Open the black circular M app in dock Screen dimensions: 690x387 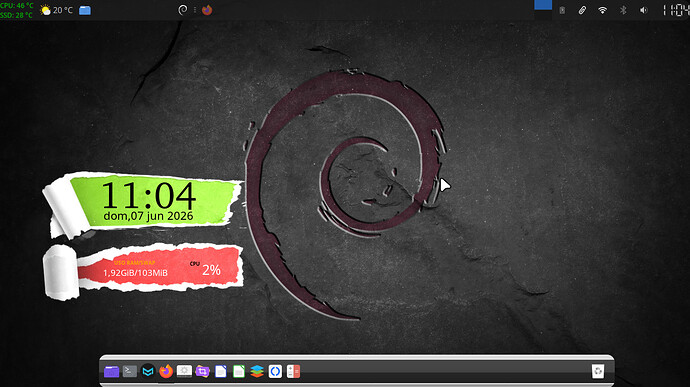pos(148,371)
